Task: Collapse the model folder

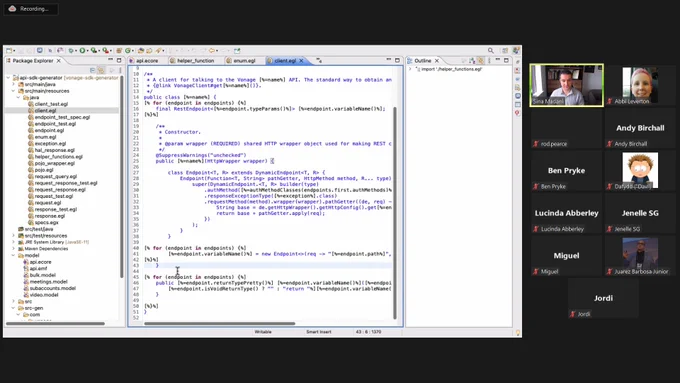Action: tap(13, 255)
